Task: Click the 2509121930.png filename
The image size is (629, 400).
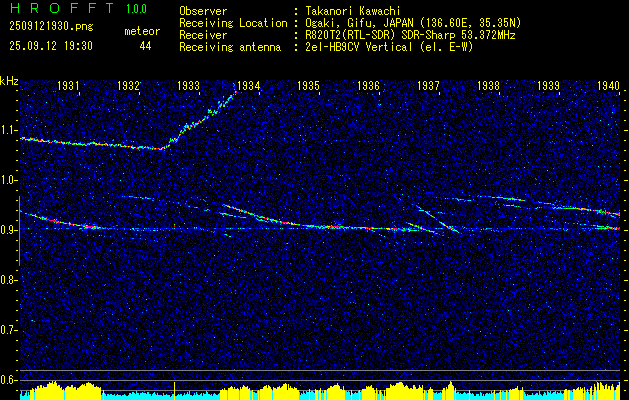Action: coord(51,27)
